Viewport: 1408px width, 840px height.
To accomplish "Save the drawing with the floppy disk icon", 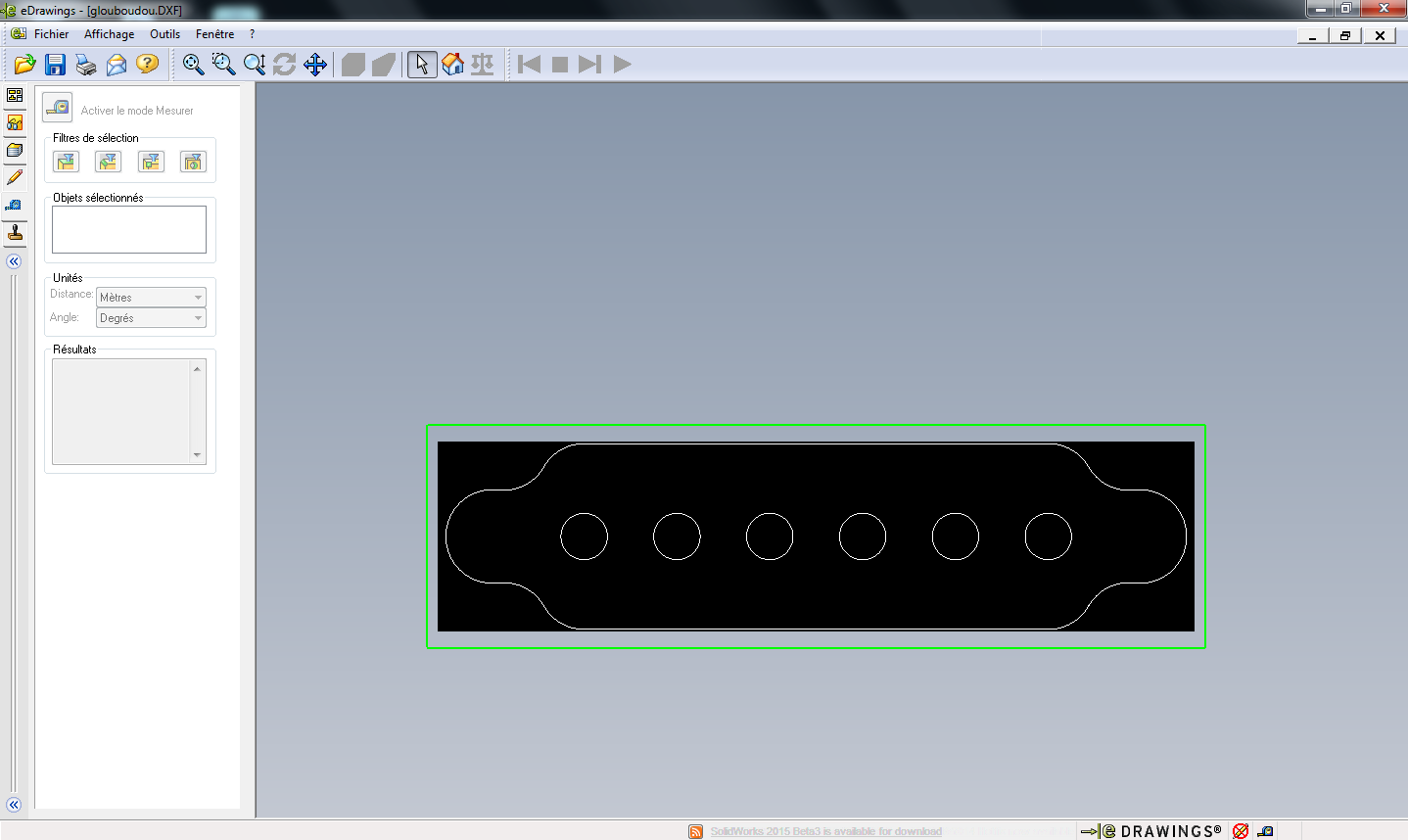I will coord(56,65).
